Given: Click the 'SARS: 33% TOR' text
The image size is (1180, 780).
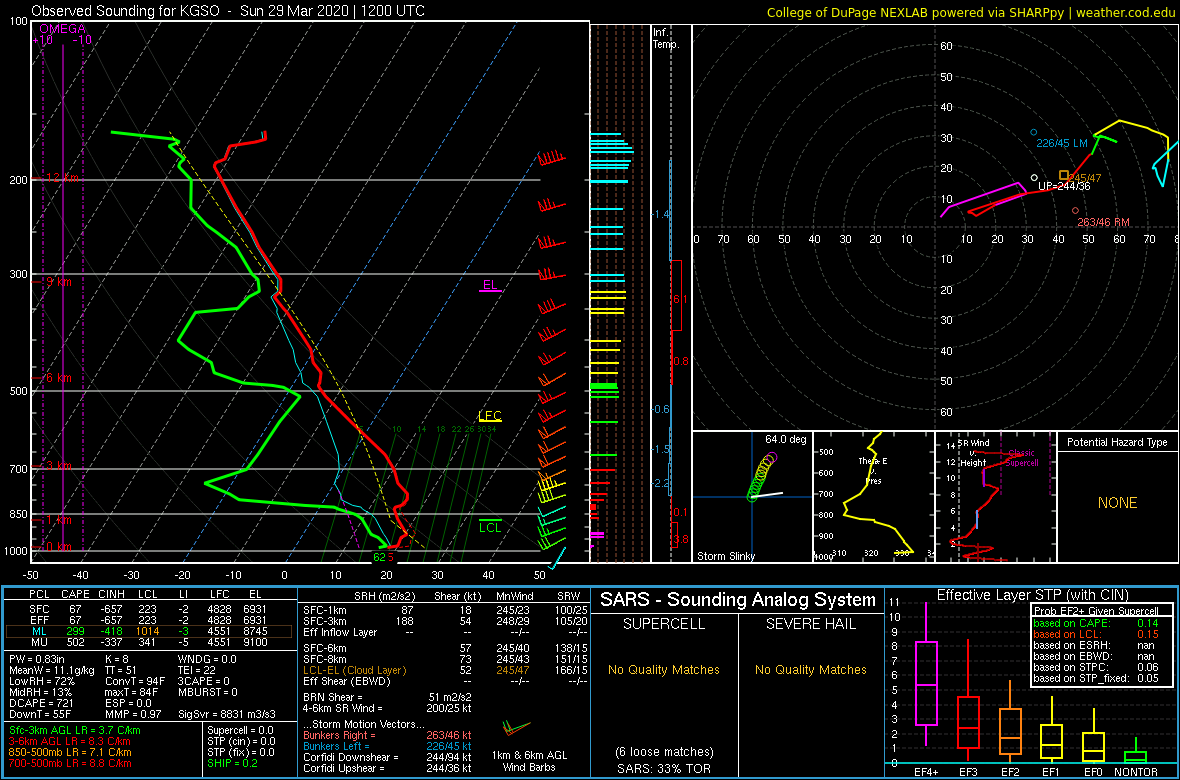Looking at the screenshot, I should coord(664,768).
